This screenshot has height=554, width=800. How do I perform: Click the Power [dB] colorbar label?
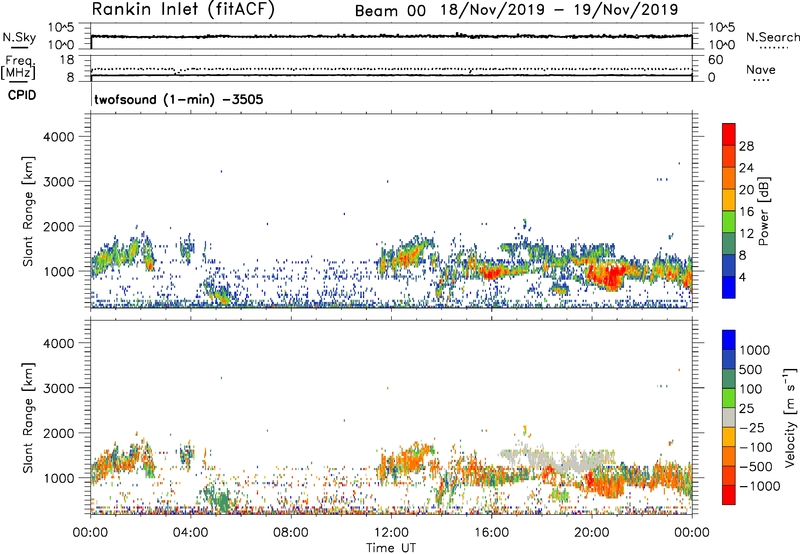click(763, 211)
